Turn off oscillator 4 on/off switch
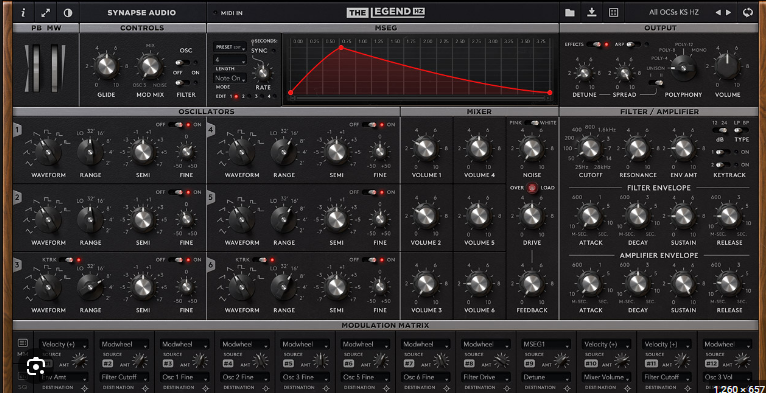This screenshot has width=766, height=393. [x=370, y=125]
